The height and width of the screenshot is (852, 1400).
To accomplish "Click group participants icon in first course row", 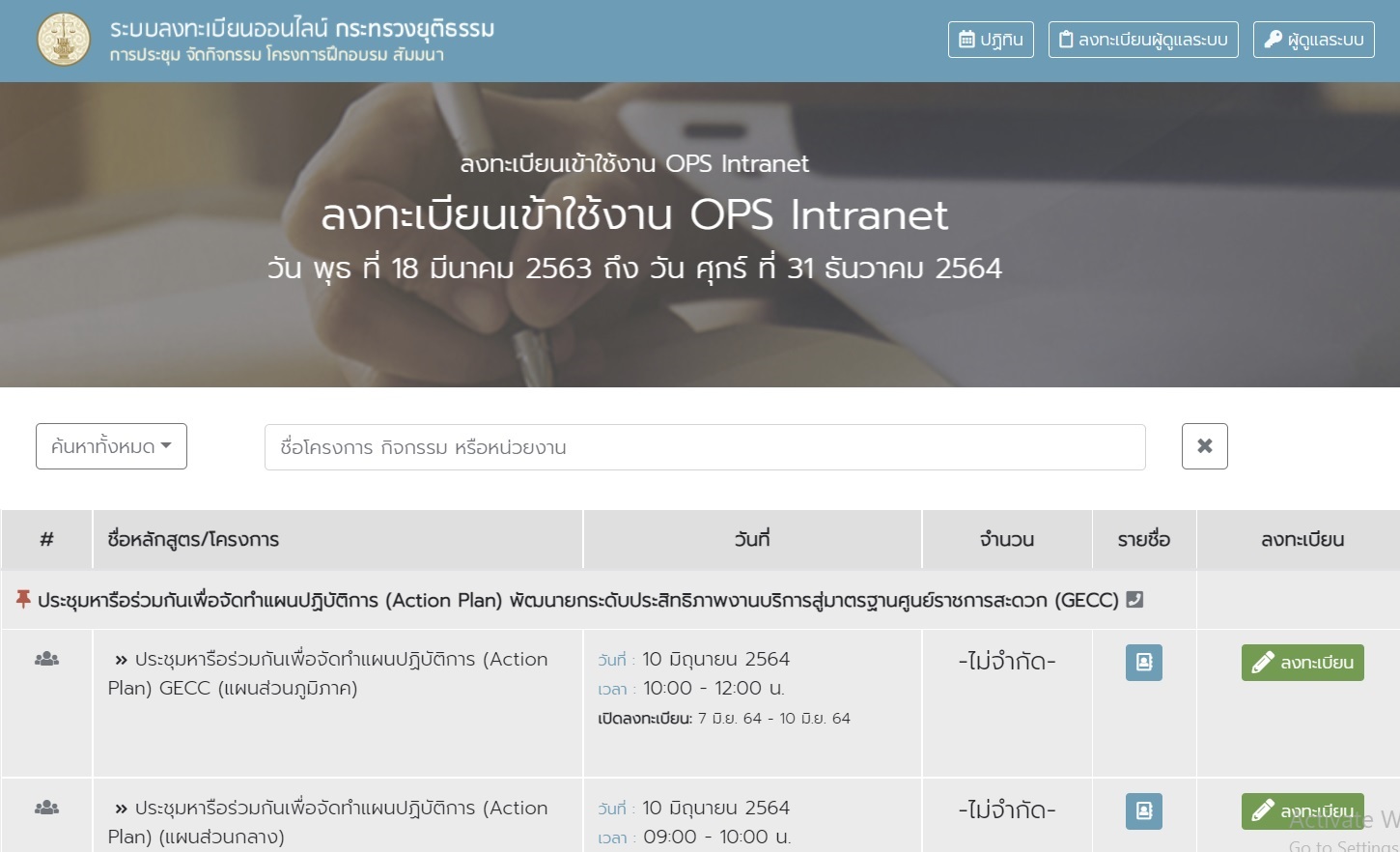I will (46, 658).
